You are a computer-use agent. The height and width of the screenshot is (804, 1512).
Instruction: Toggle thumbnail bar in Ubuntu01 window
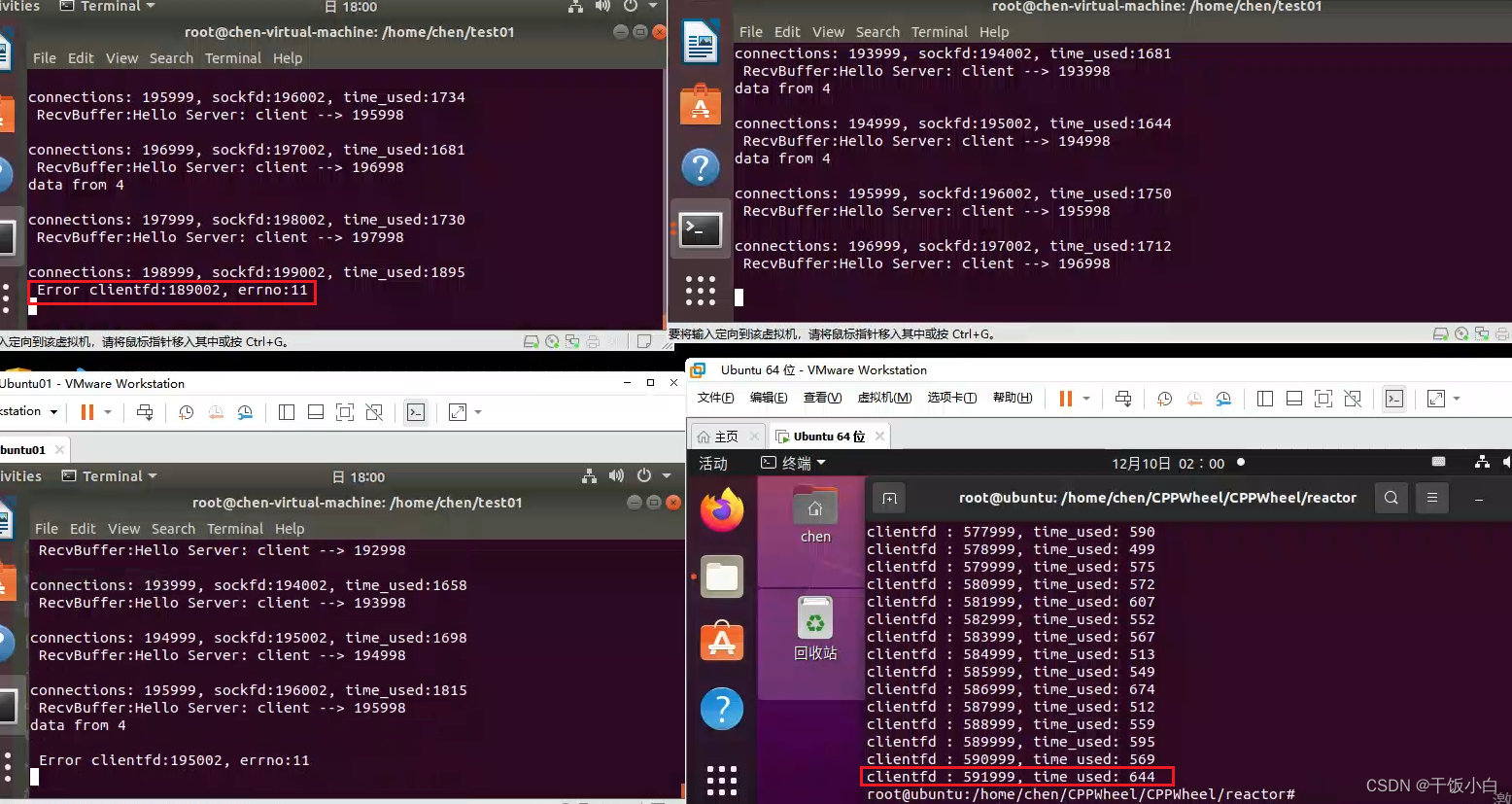point(316,412)
